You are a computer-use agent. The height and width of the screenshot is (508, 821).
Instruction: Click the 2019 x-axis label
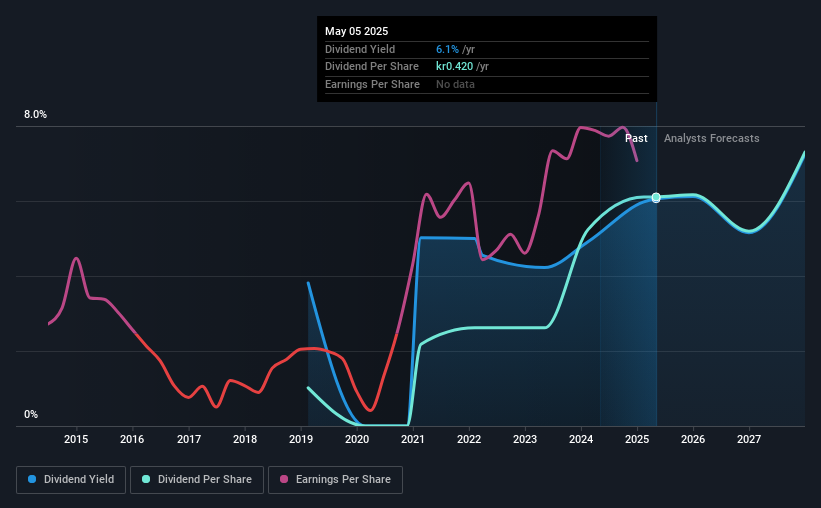[301, 439]
